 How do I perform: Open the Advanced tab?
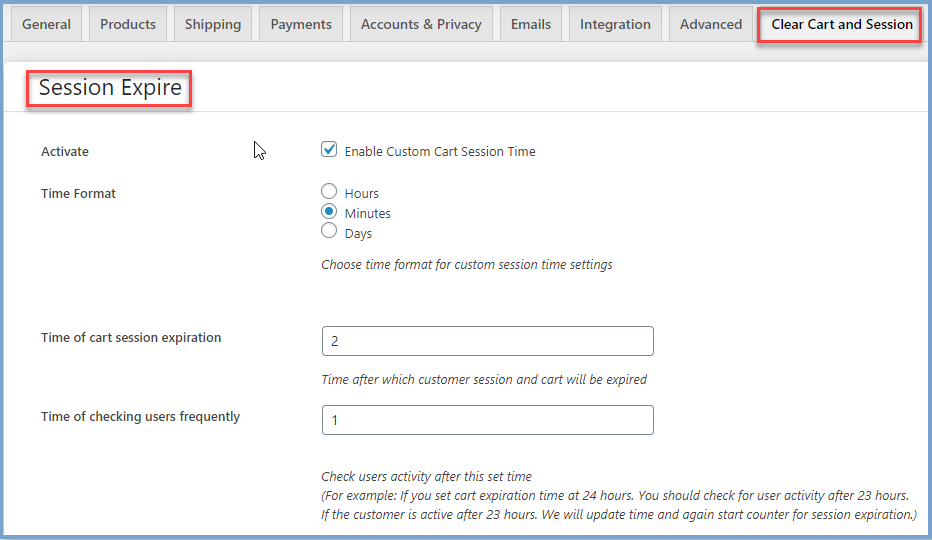tap(711, 24)
